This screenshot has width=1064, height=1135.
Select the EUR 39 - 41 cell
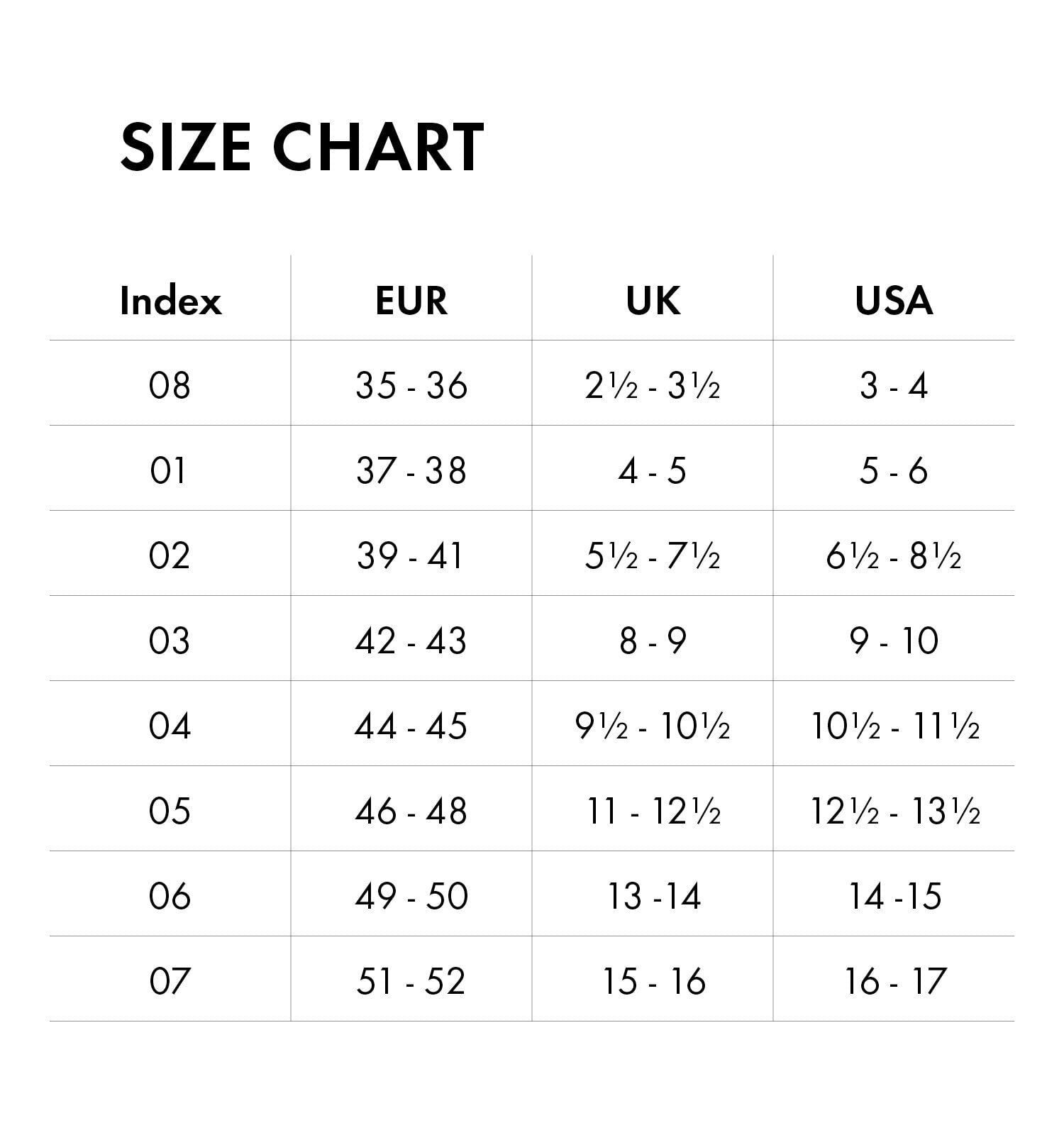(410, 556)
